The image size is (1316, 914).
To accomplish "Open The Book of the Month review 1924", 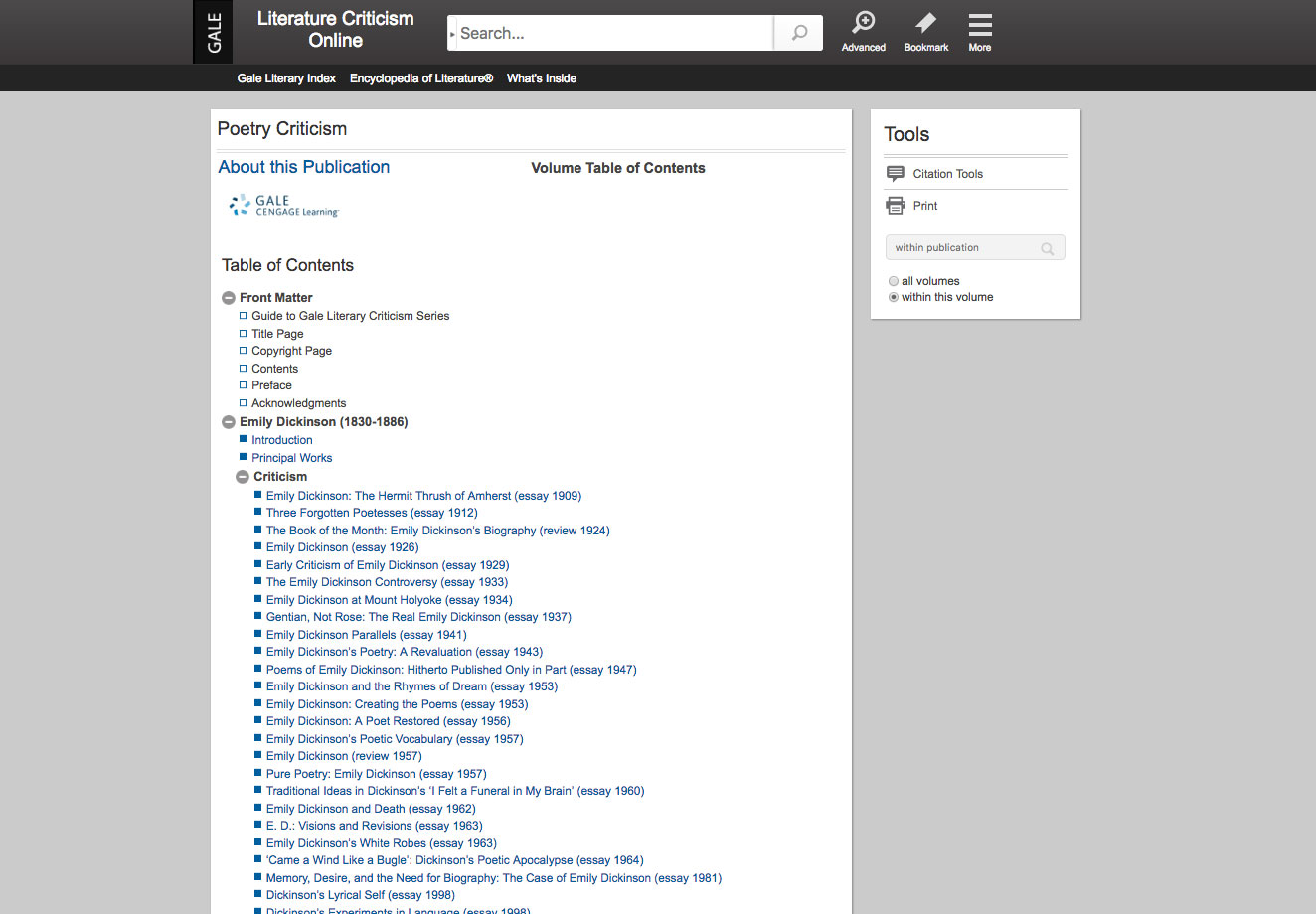I will click(438, 531).
